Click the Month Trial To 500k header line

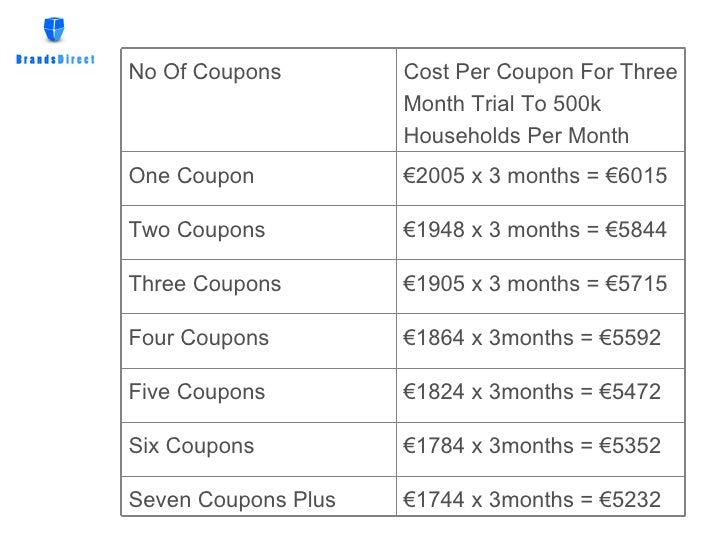[x=502, y=104]
